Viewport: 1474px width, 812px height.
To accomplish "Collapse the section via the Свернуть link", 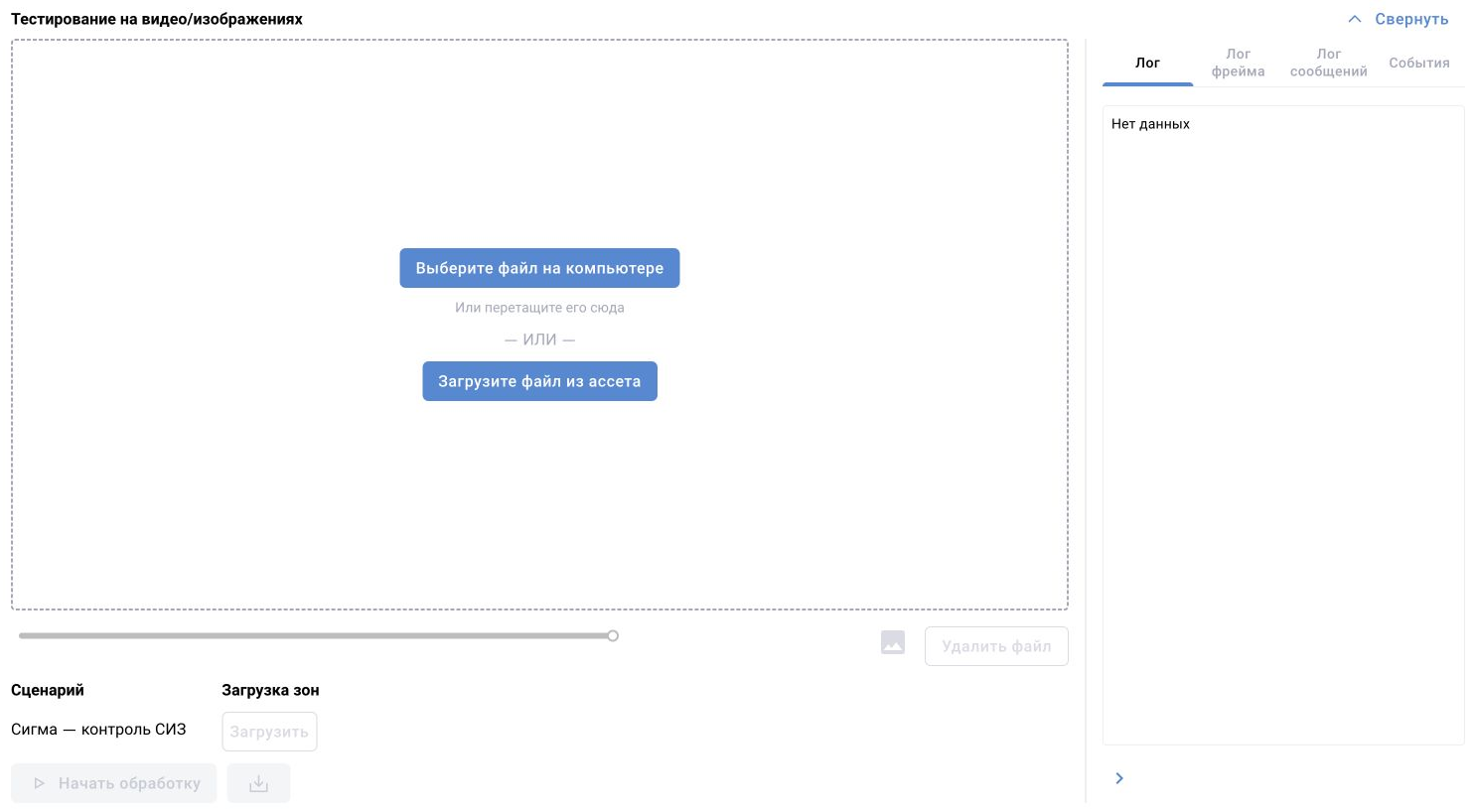I will point(1411,19).
